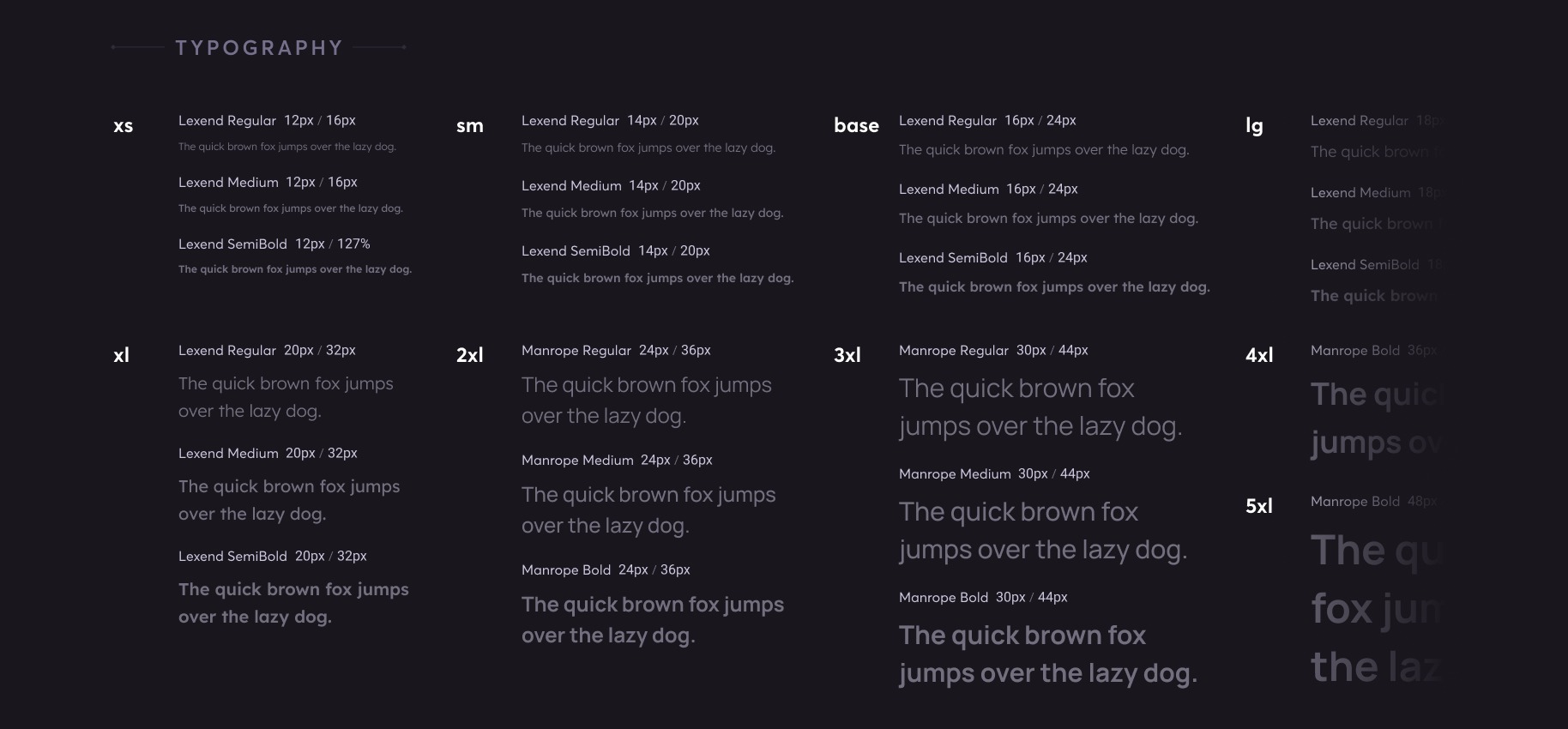
Task: Select the 2xl size label
Action: [470, 355]
